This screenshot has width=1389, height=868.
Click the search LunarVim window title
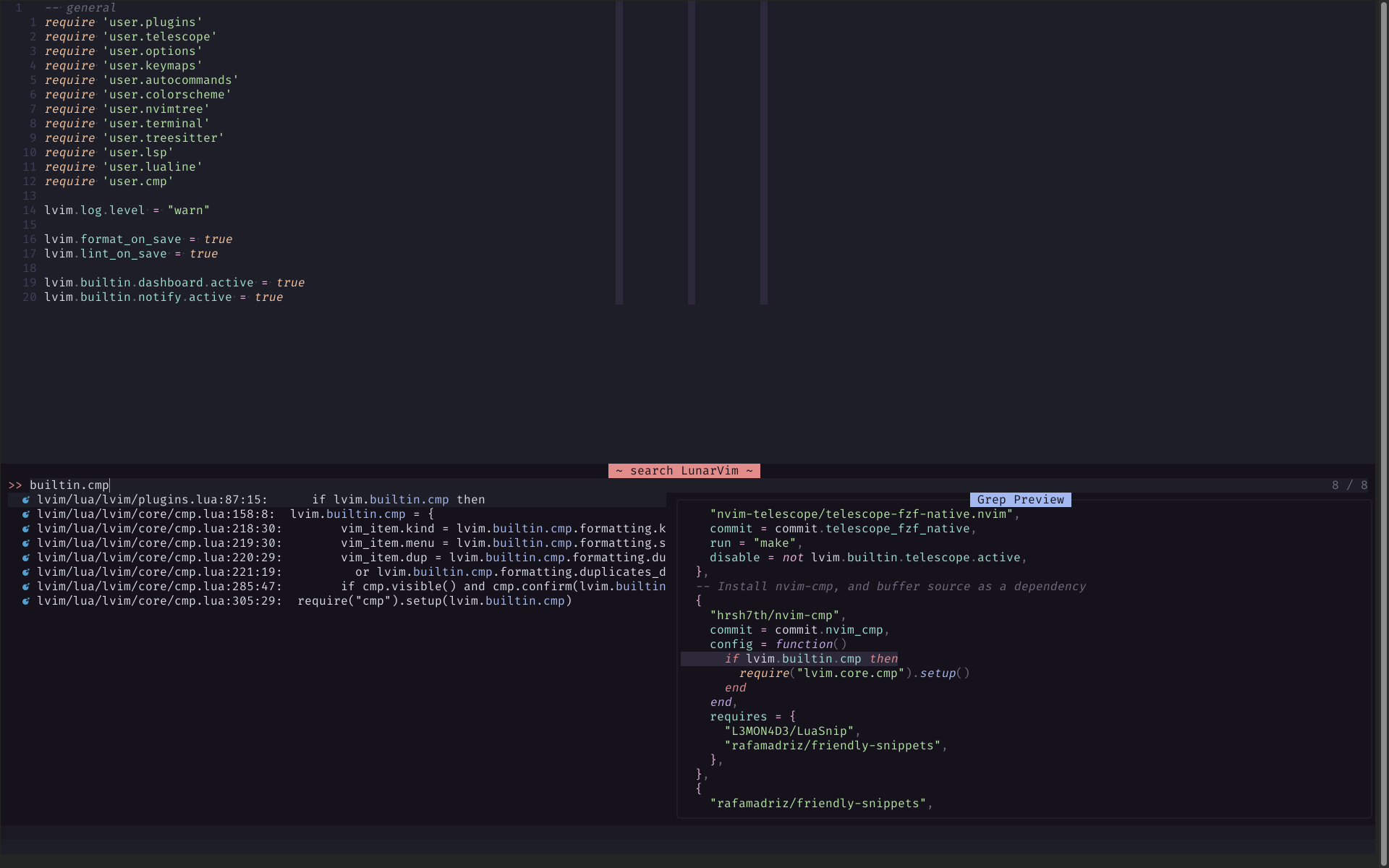coord(683,470)
